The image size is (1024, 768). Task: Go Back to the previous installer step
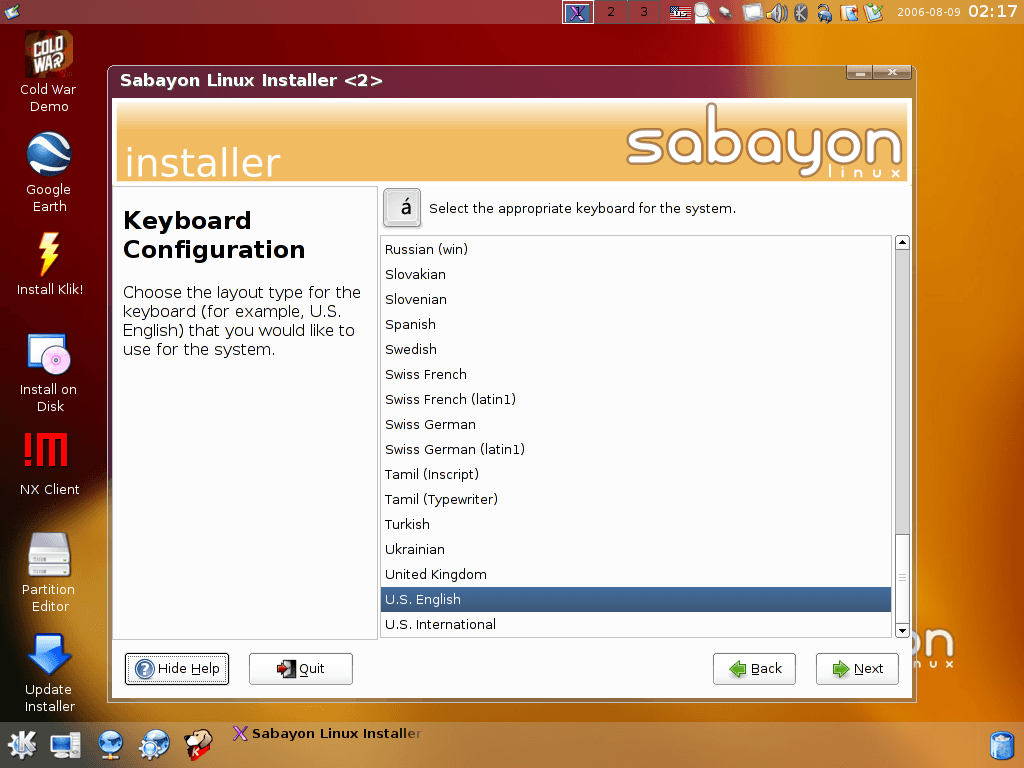pyautogui.click(x=754, y=669)
